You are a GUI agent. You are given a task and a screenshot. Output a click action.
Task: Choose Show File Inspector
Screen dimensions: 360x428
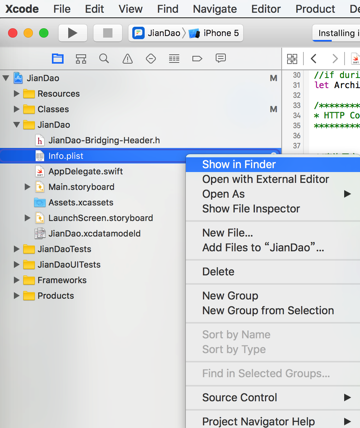pyautogui.click(x=273, y=208)
